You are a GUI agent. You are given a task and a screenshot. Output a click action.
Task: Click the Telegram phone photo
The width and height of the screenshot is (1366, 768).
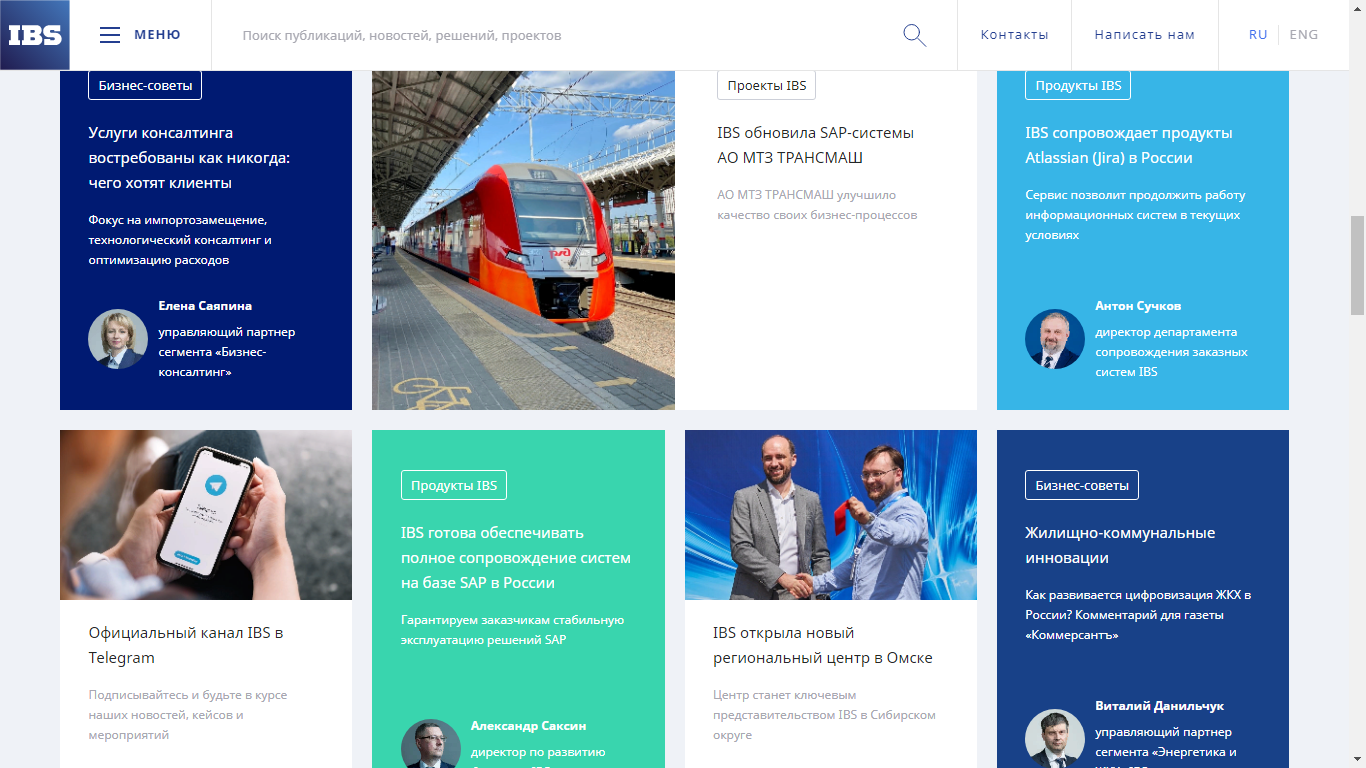pos(205,515)
